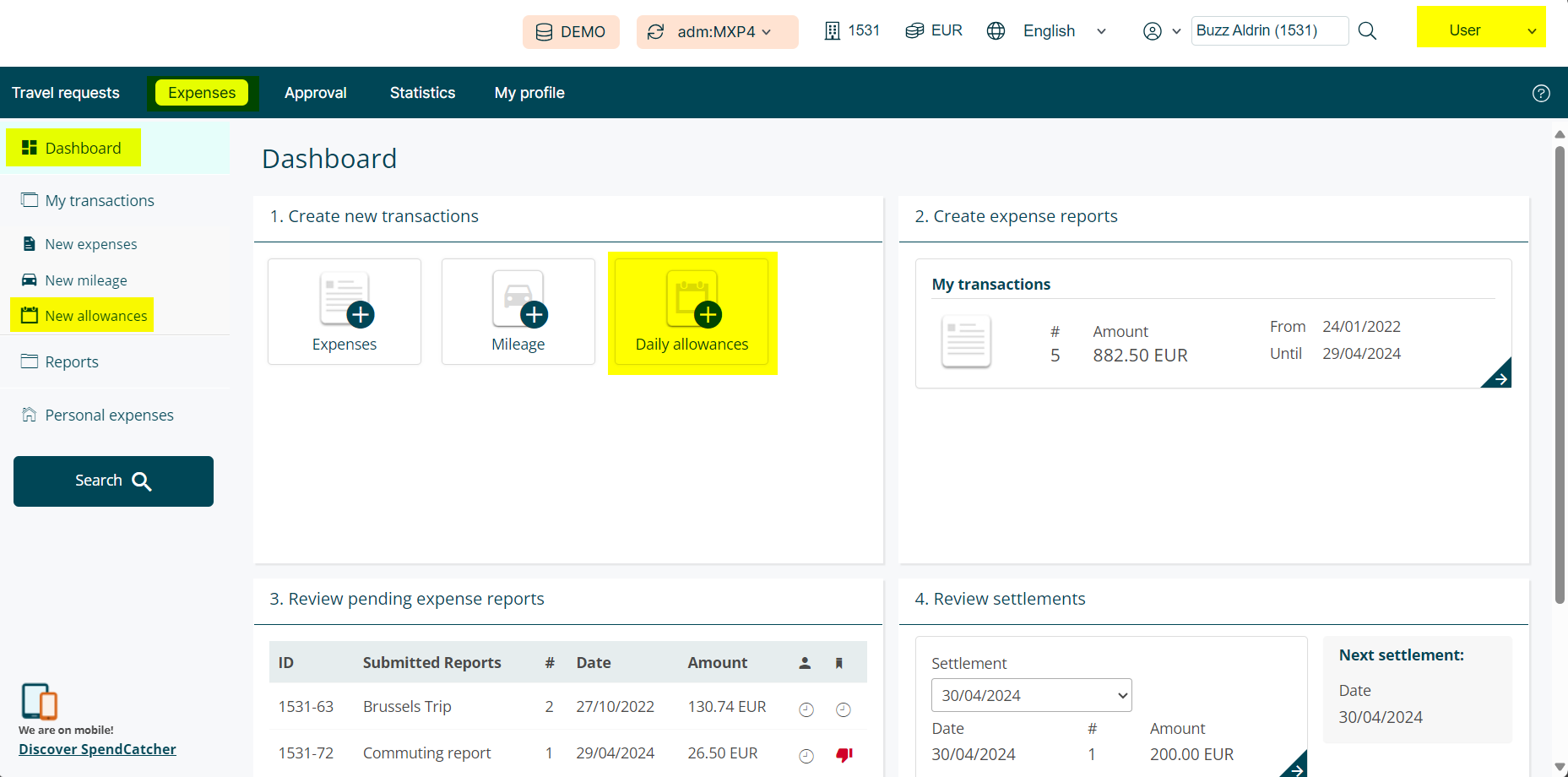This screenshot has height=777, width=1568.
Task: Open the Expenses new transaction tile
Action: [345, 312]
